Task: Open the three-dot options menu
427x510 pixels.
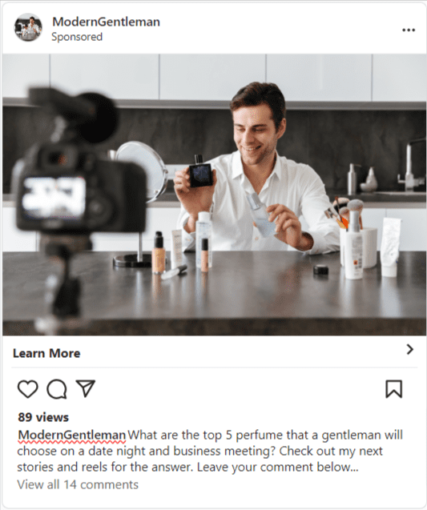Action: (408, 30)
